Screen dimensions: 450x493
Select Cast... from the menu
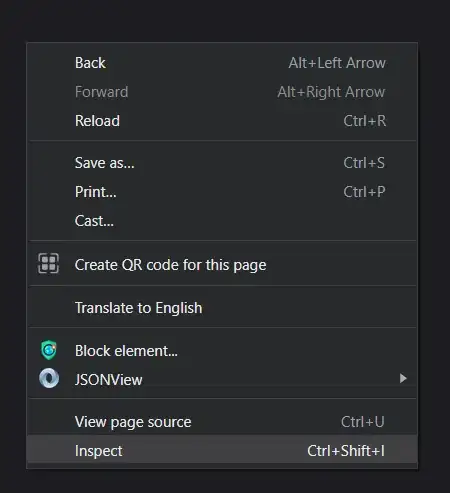[x=222, y=221]
